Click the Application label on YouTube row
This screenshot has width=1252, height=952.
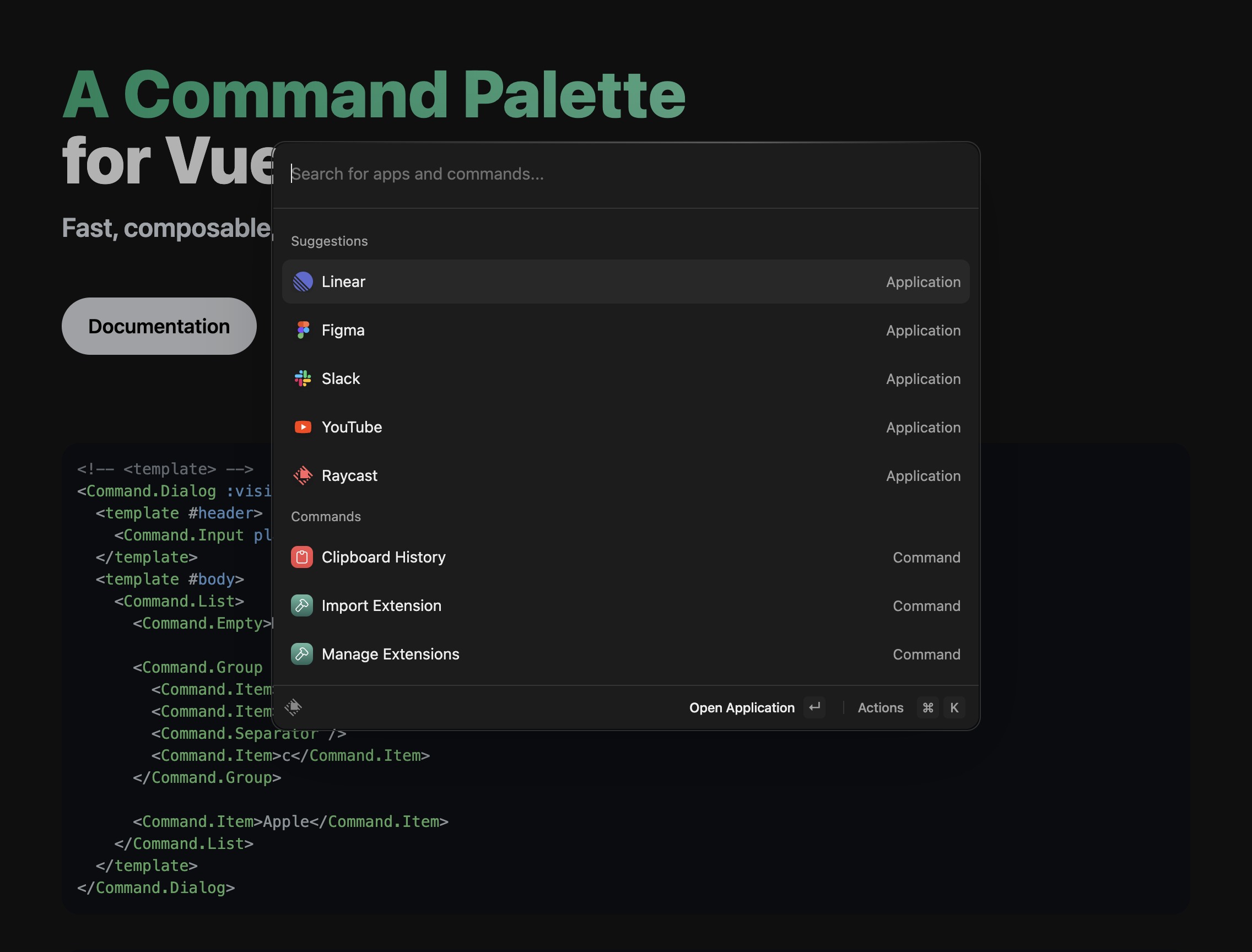(923, 428)
